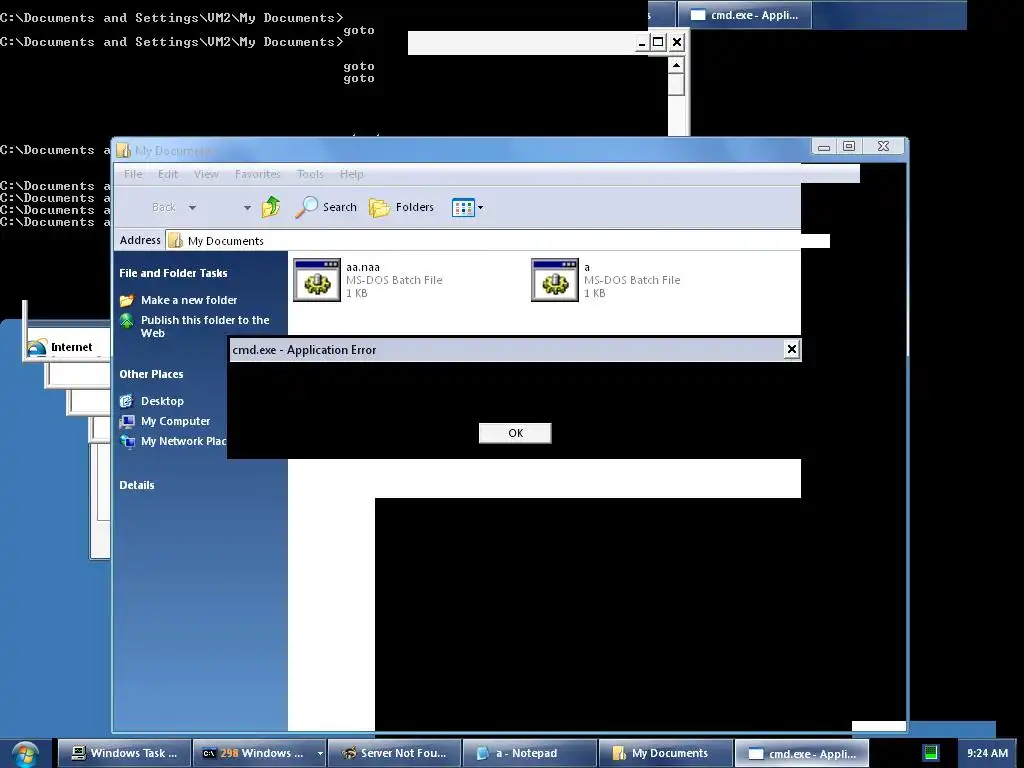1024x768 pixels.
Task: Click the 9:24 AM clock
Action: [987, 753]
